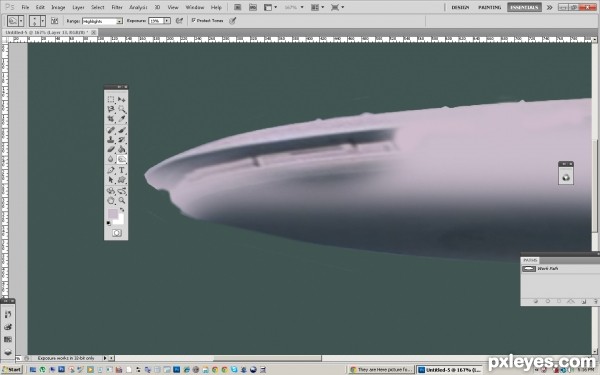Select the 3D Camera Rotate tool
This screenshot has width=600, height=375.
pyautogui.click(x=122, y=191)
